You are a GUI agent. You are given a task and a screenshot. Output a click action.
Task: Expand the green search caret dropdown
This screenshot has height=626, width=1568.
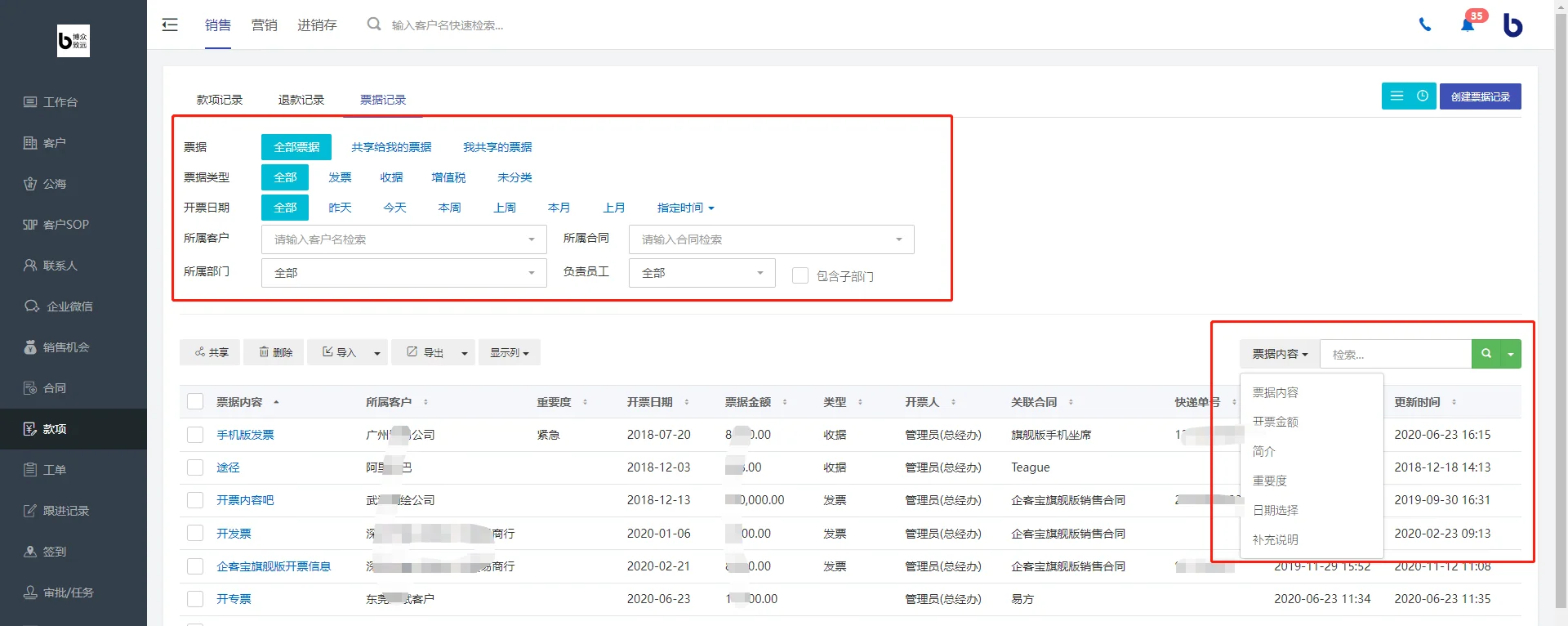1511,354
